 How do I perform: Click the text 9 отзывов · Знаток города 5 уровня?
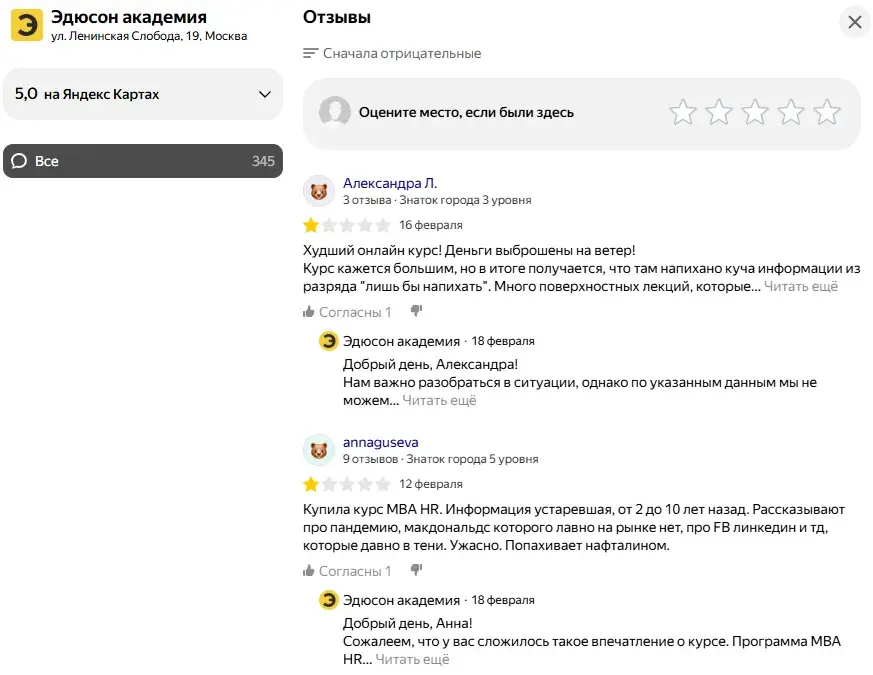point(440,459)
